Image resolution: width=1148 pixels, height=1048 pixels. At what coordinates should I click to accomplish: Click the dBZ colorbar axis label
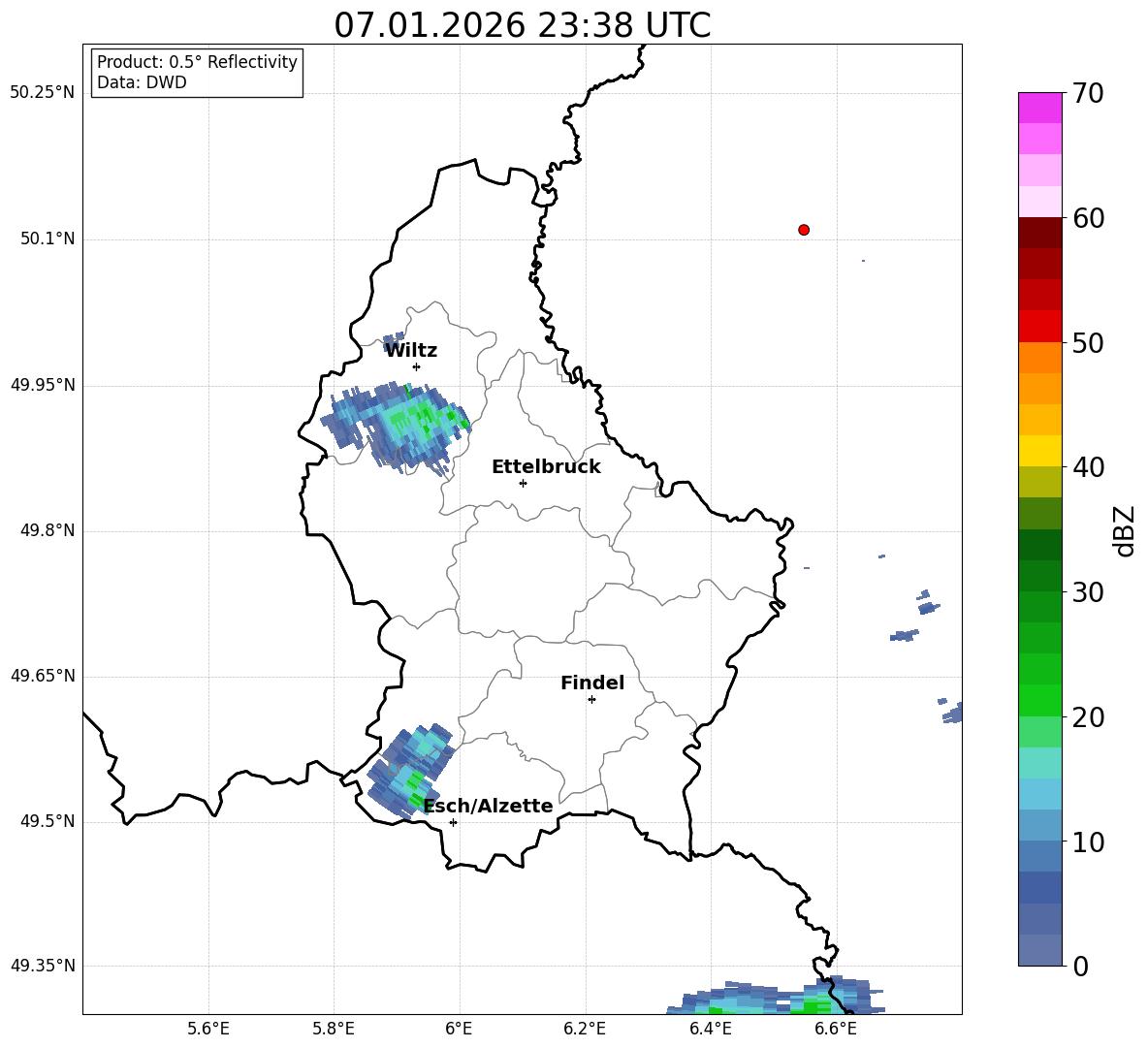click(1124, 530)
